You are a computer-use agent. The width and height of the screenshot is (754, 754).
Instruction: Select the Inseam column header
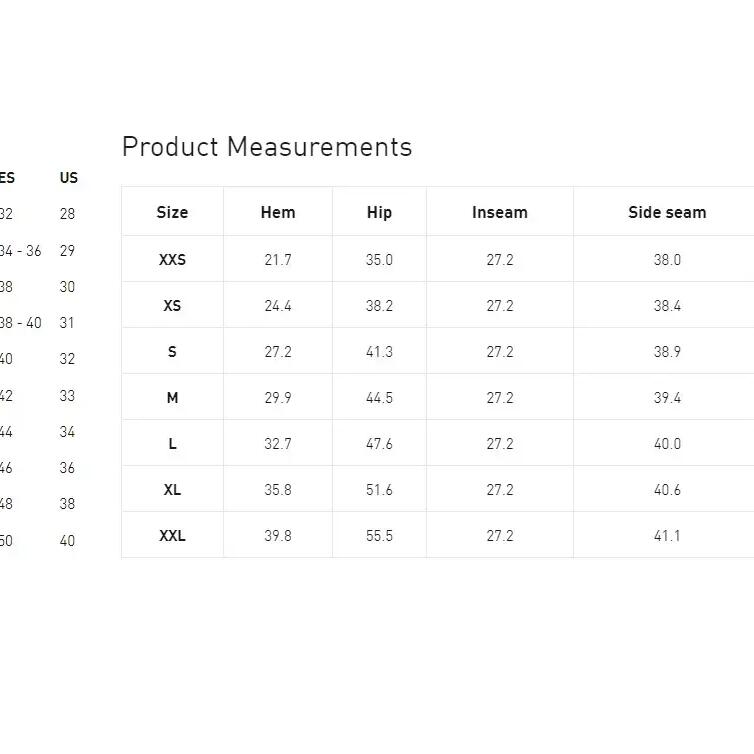(x=500, y=212)
